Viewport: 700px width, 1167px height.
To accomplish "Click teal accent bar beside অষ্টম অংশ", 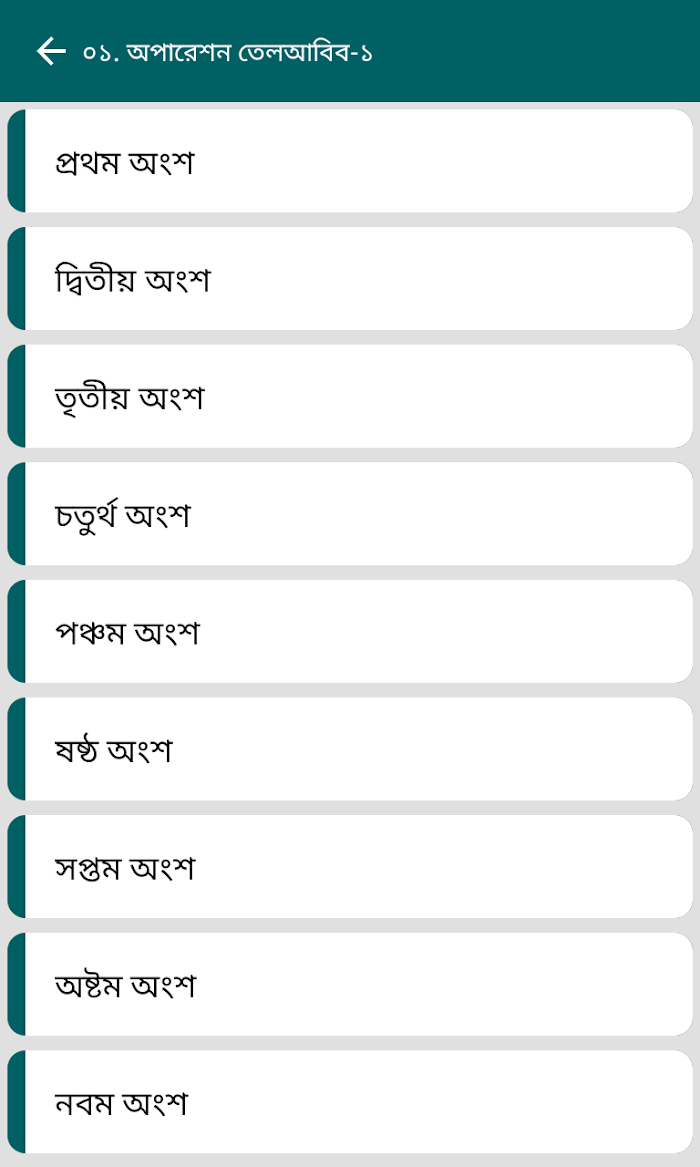I will [x=16, y=984].
